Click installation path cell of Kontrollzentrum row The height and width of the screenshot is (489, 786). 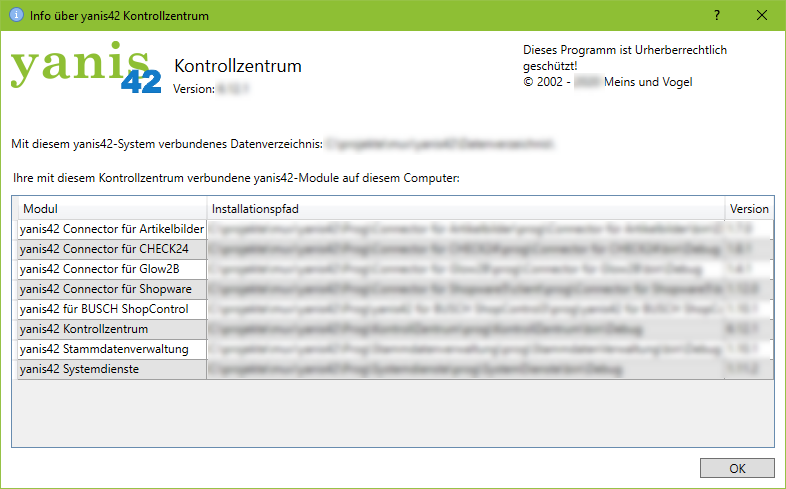point(466,329)
